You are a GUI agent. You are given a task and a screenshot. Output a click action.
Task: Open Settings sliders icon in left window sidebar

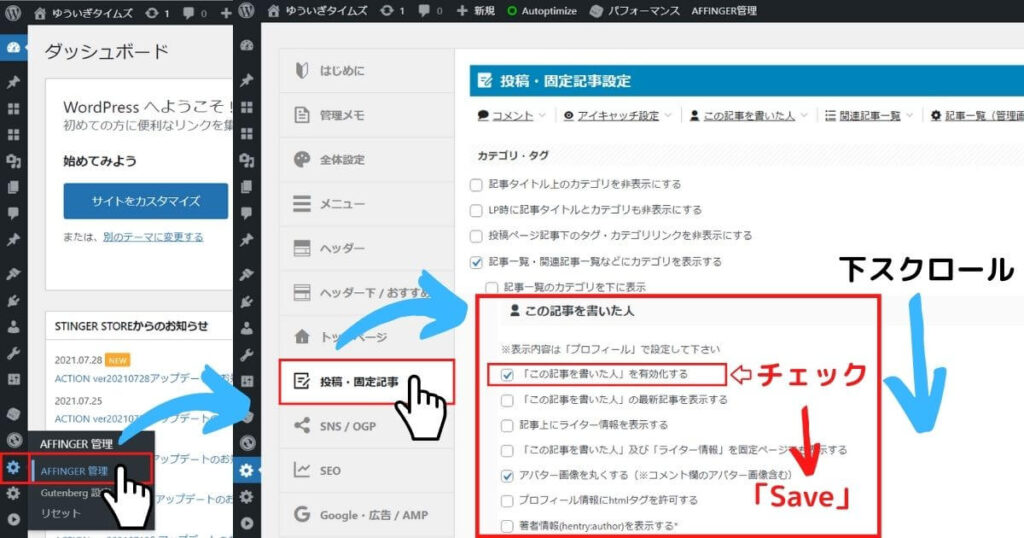pos(13,379)
